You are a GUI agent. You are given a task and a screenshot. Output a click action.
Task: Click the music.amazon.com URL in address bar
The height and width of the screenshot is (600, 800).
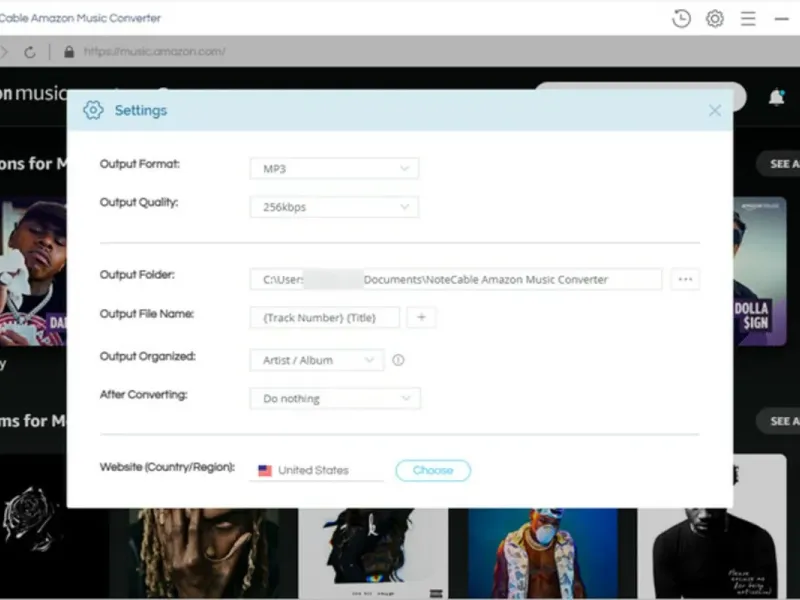[x=155, y=52]
